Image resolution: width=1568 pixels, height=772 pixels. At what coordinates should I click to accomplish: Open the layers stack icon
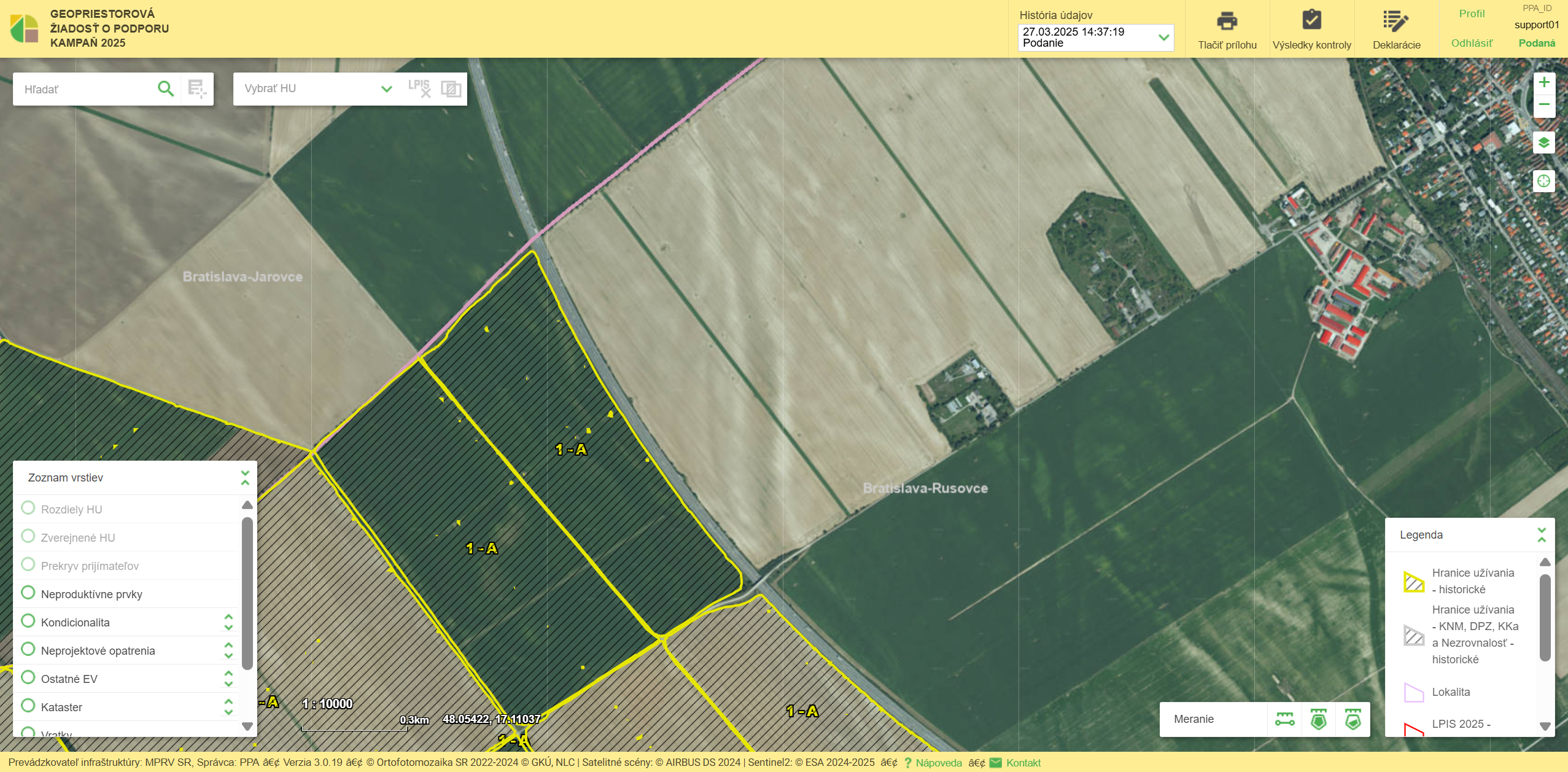pos(1543,143)
